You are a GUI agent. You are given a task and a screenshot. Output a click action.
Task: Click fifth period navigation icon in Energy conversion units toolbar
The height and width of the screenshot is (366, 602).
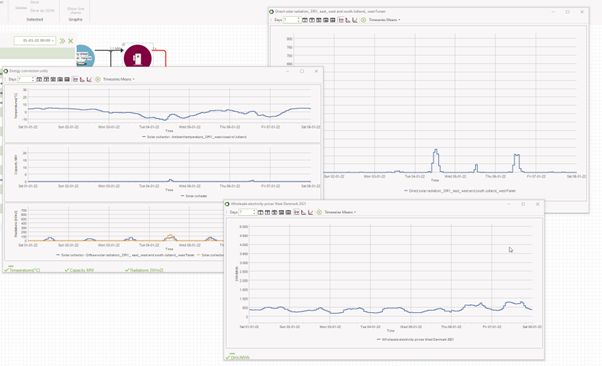[x=67, y=79]
